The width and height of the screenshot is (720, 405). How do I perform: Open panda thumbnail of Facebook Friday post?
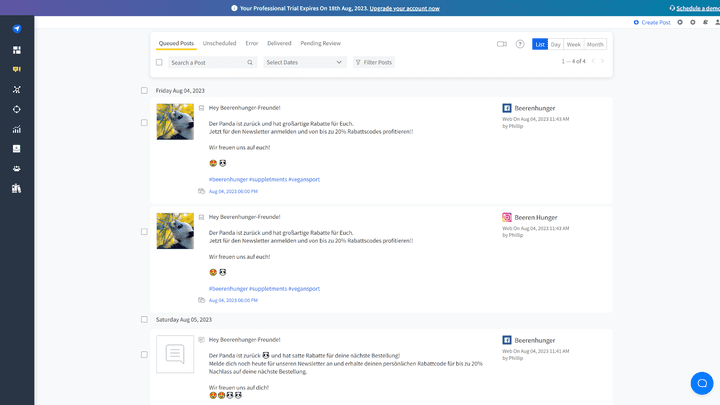(x=175, y=122)
